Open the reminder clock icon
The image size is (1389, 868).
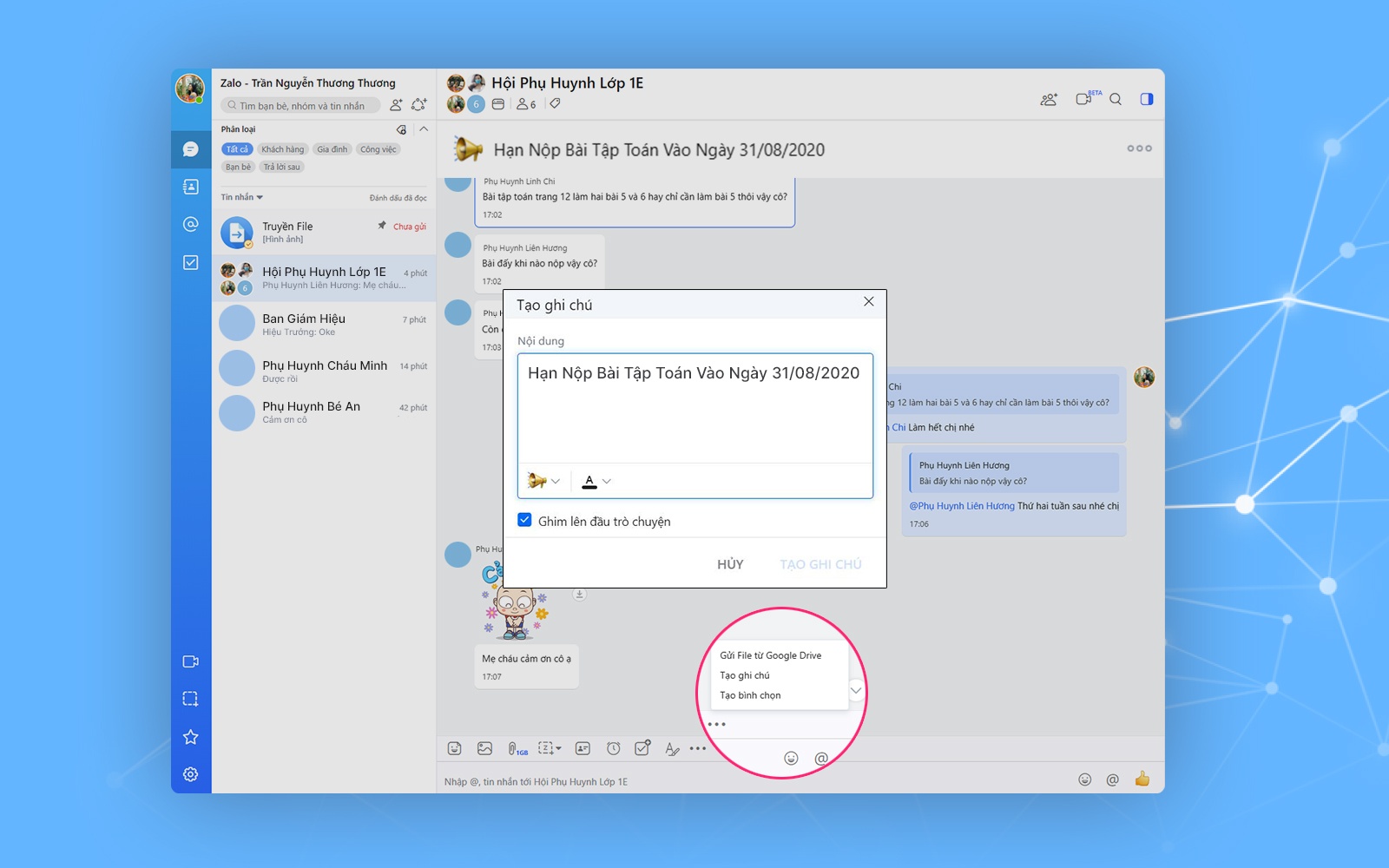coord(614,748)
